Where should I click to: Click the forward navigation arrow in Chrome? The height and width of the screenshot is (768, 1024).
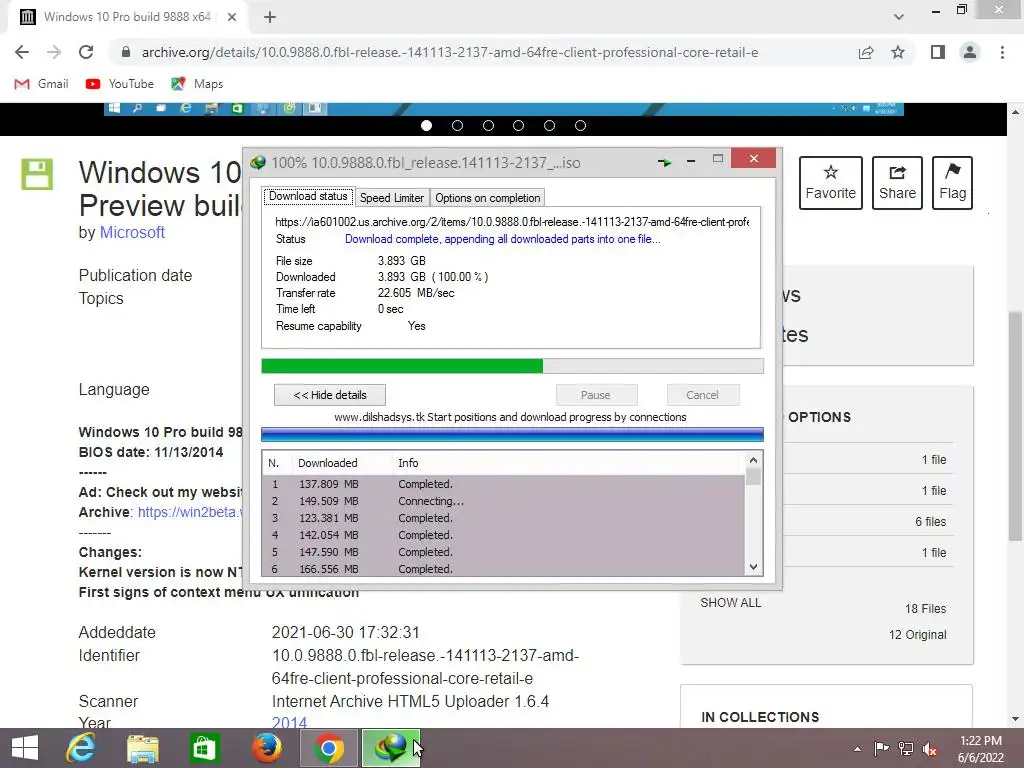(54, 52)
